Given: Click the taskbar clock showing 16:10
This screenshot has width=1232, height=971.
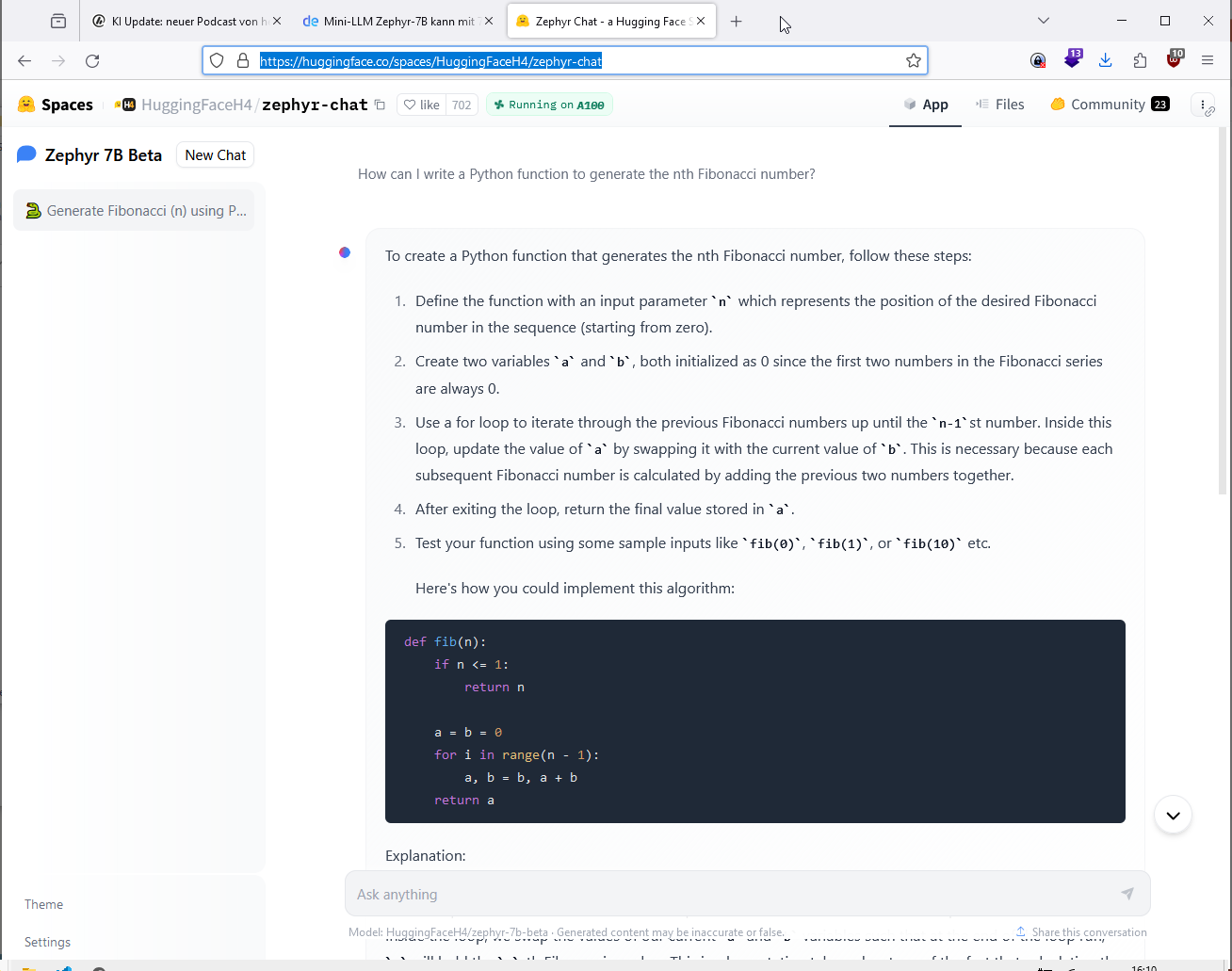Looking at the screenshot, I should (x=1143, y=967).
